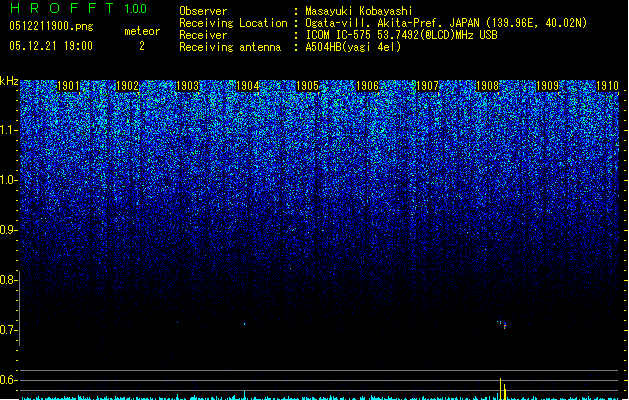Click the 1905 time marker
Image resolution: width=629 pixels, height=400 pixels.
click(x=307, y=86)
